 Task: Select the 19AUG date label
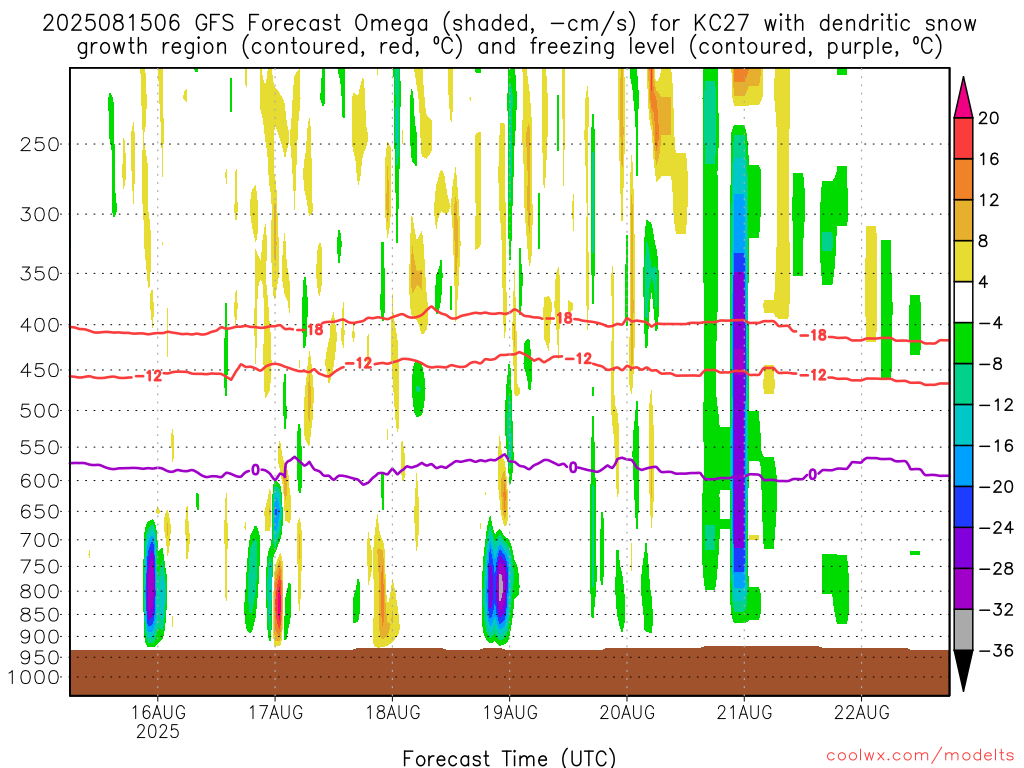tap(510, 712)
